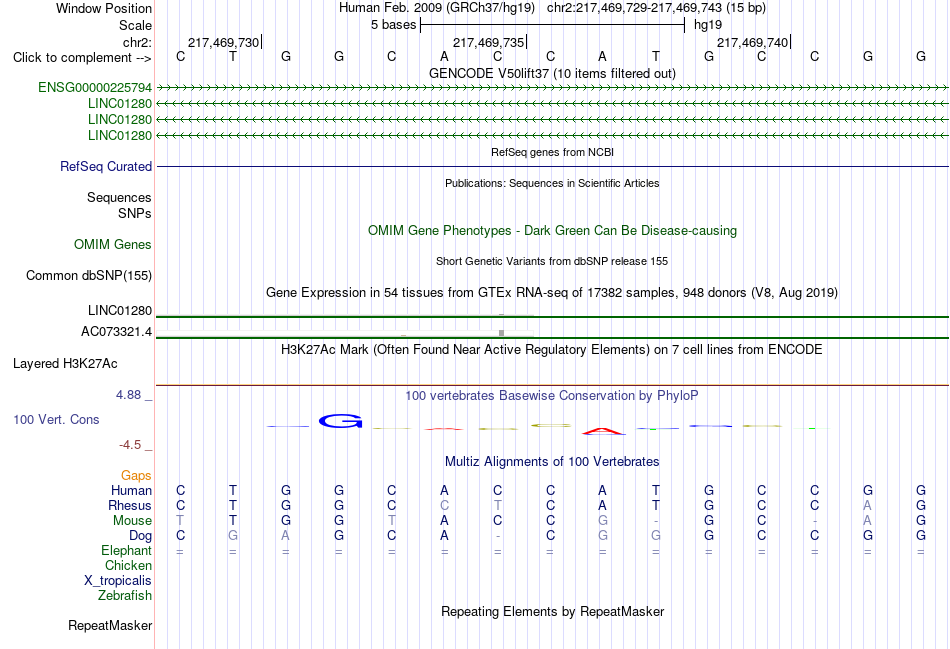Image resolution: width=950 pixels, height=649 pixels.
Task: Click the OMIM Gene Phenotypes track title
Action: 552,231
